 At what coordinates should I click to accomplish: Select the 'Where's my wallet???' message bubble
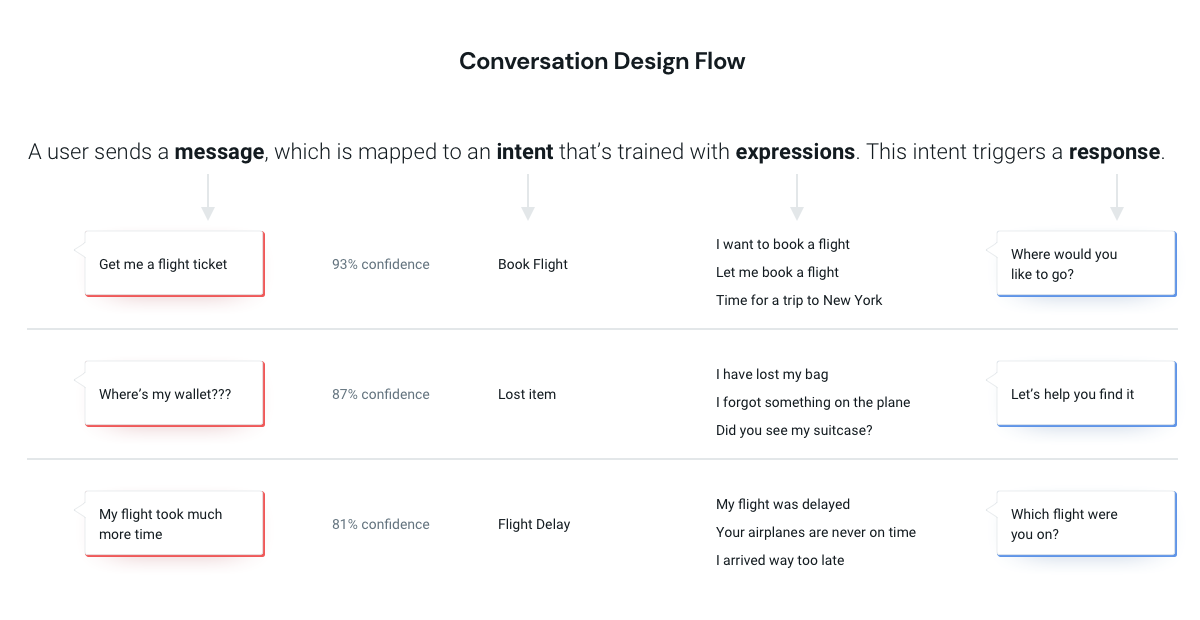coord(170,394)
